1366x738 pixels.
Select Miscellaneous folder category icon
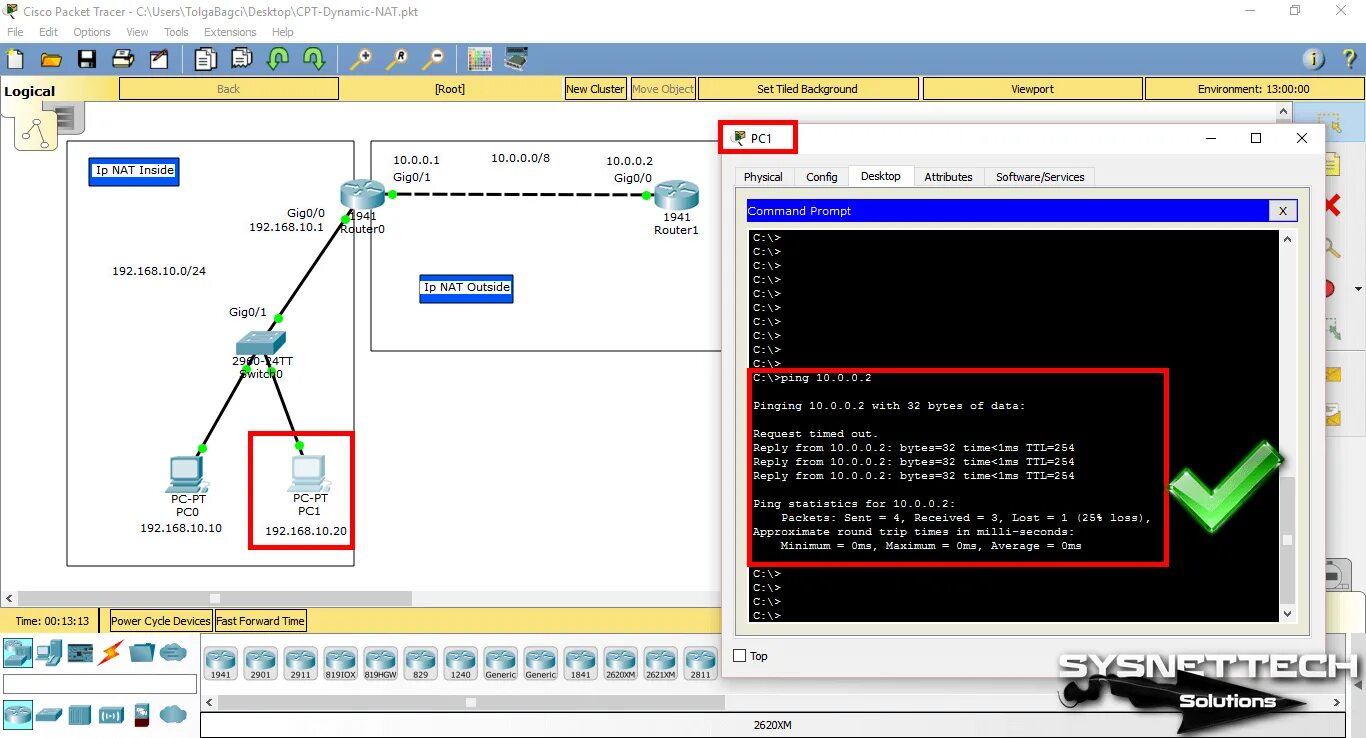[142, 653]
